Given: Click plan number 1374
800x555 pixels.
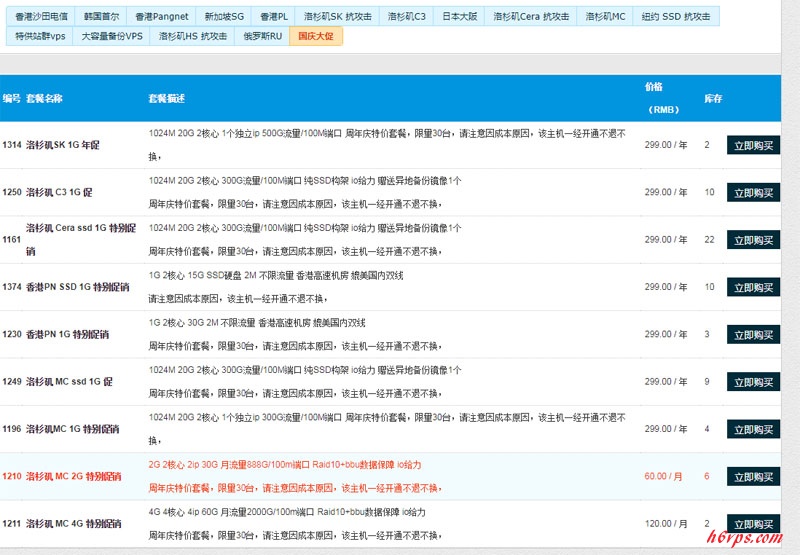Looking at the screenshot, I should pos(12,287).
